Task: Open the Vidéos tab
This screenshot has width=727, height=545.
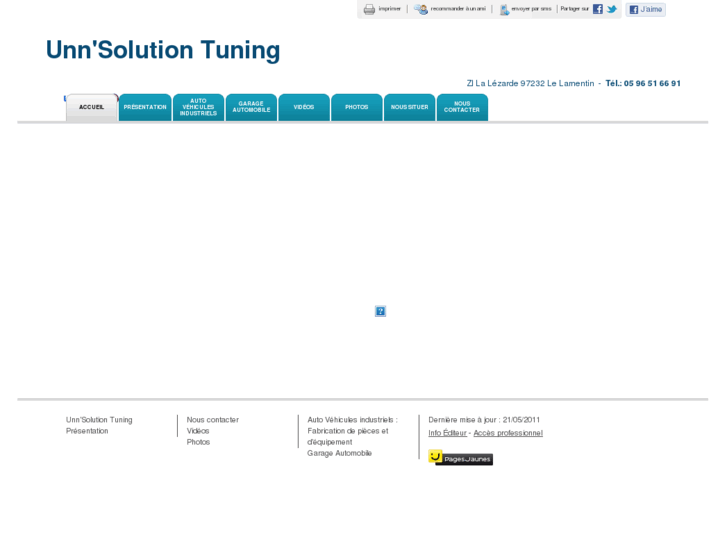Action: coord(304,107)
